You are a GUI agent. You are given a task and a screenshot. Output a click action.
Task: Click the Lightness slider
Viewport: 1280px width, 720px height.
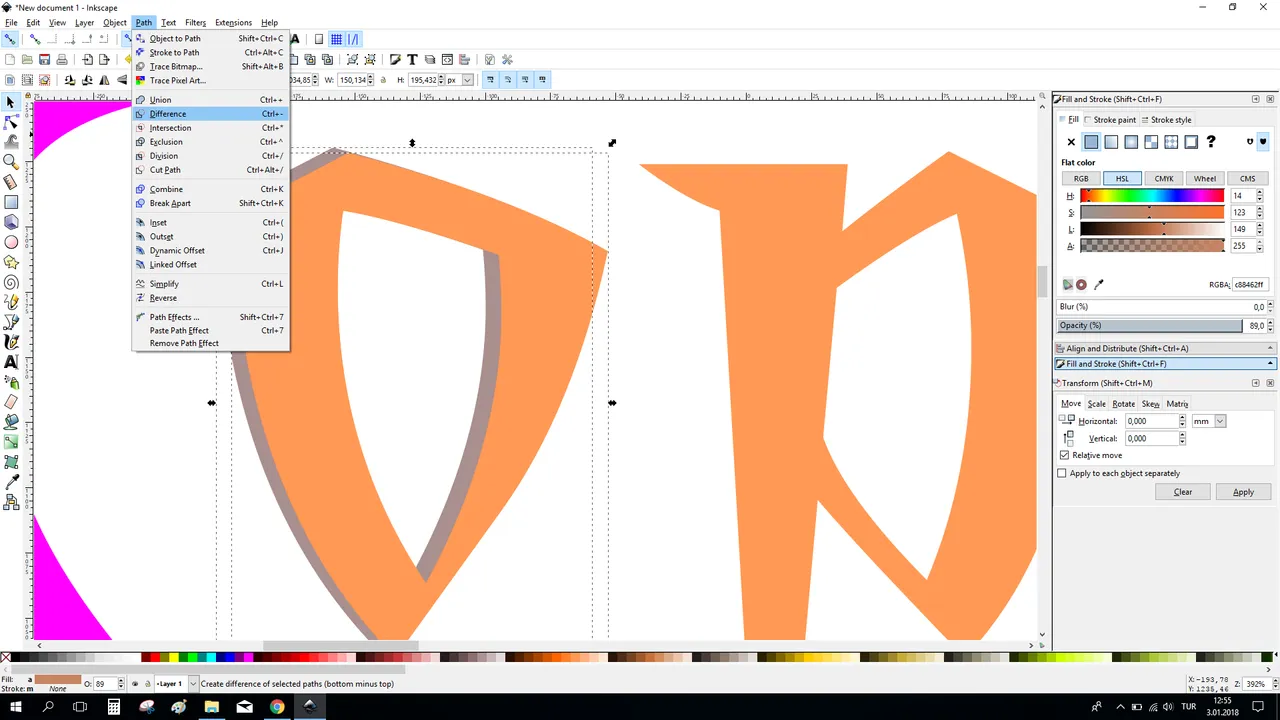(1152, 229)
